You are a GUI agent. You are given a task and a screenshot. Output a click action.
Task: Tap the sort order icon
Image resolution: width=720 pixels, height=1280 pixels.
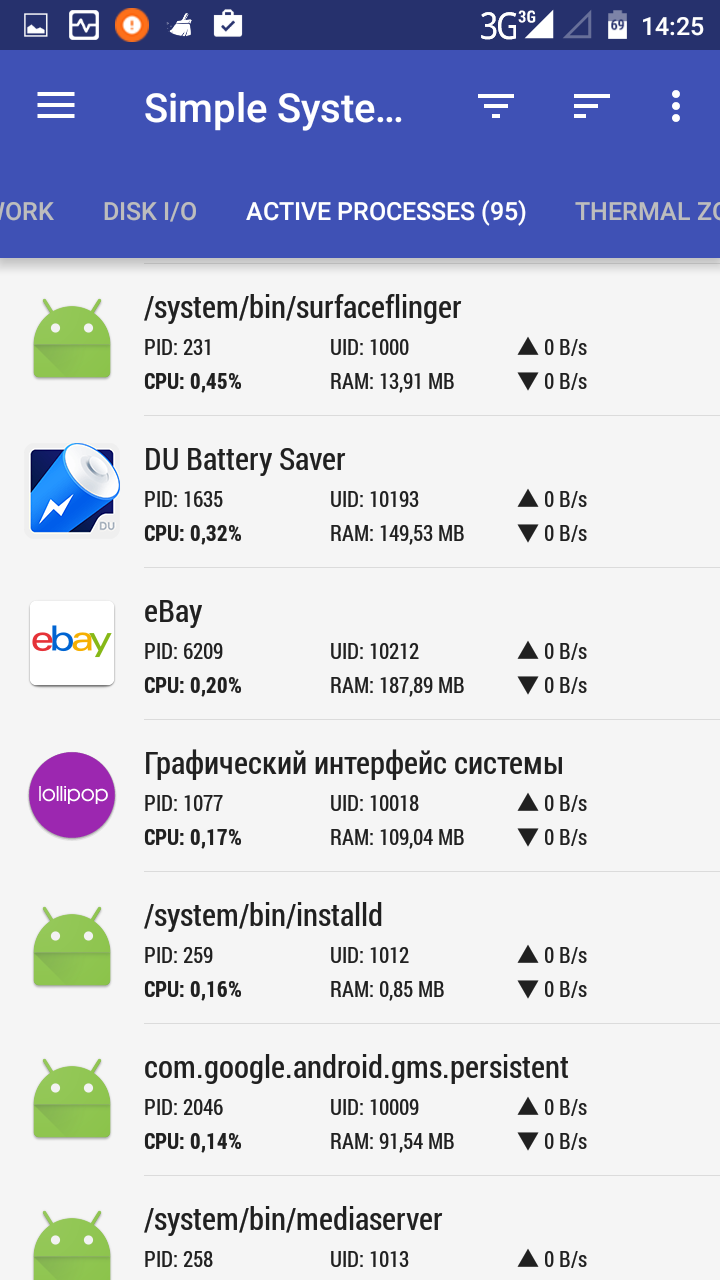(x=591, y=106)
